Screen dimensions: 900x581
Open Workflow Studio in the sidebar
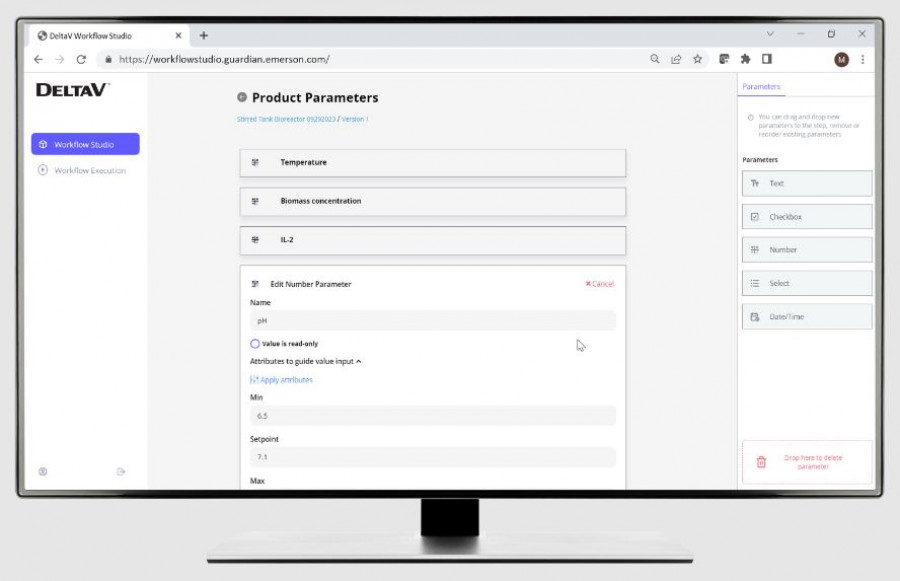85,144
